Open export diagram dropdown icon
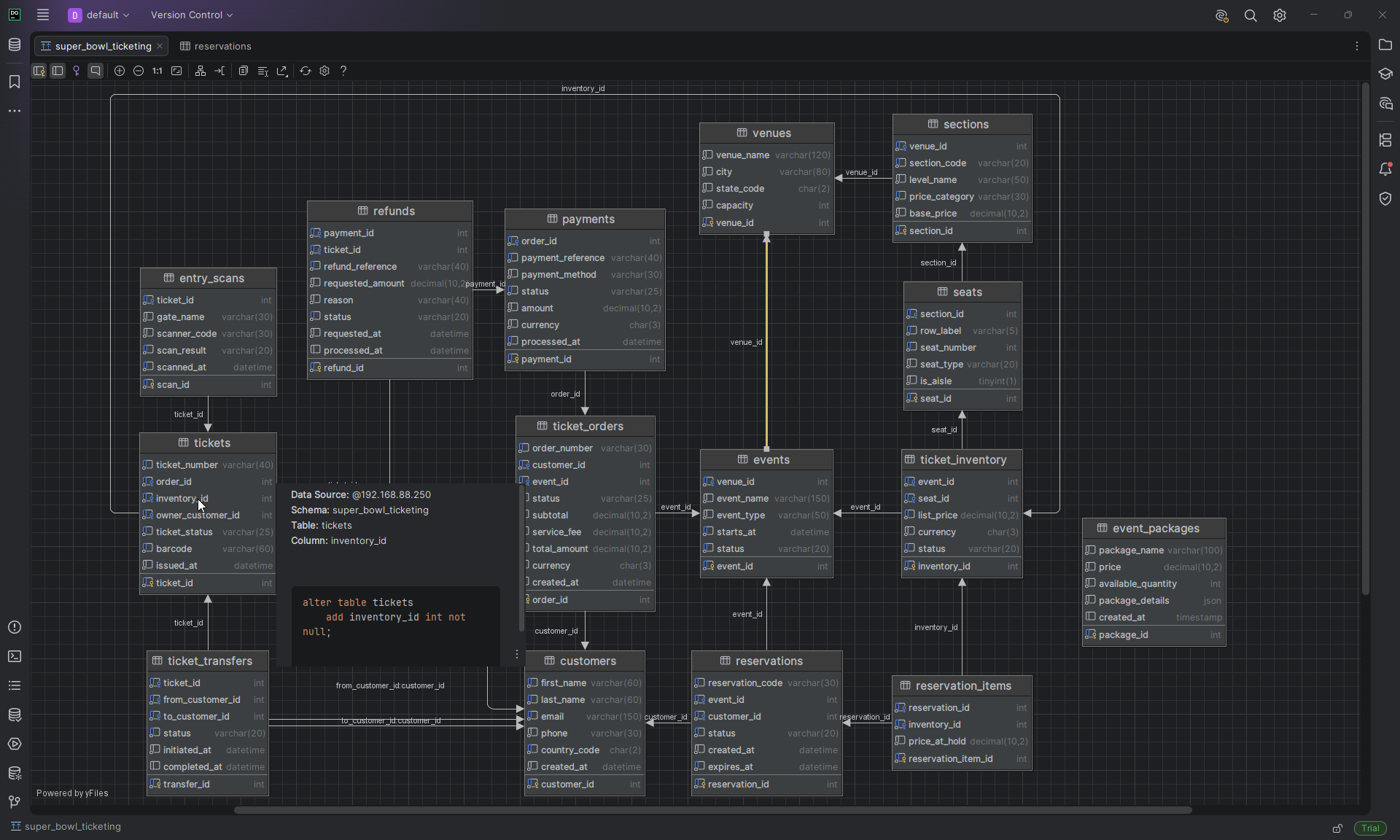 pos(282,71)
